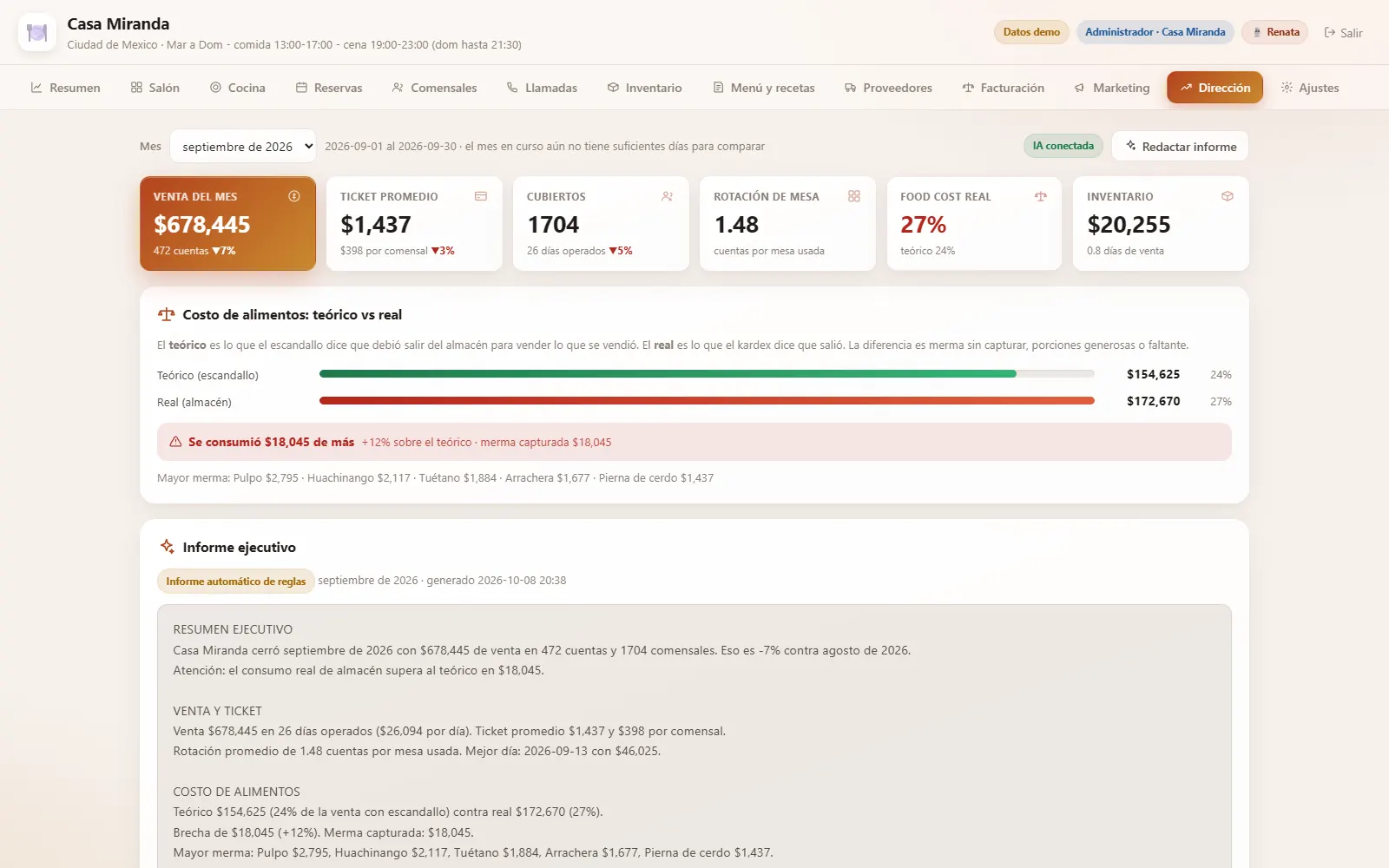Click the gear icon on Ajustes tab
Viewport: 1389px width, 868px height.
click(x=1287, y=88)
